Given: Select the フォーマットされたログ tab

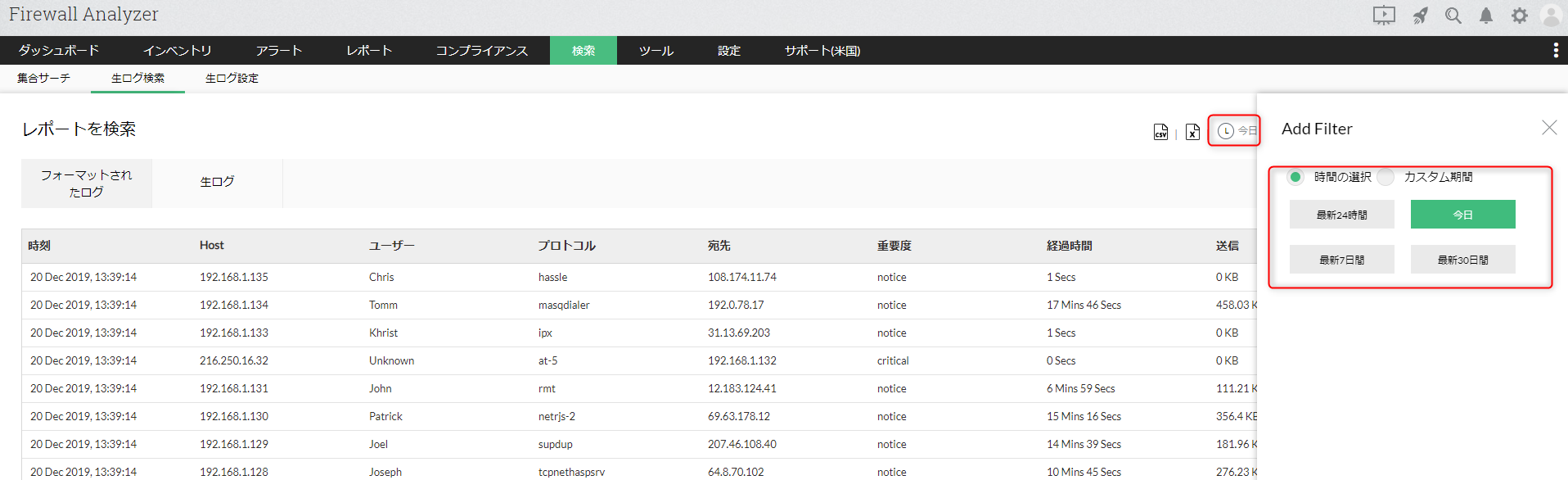Looking at the screenshot, I should pyautogui.click(x=87, y=183).
